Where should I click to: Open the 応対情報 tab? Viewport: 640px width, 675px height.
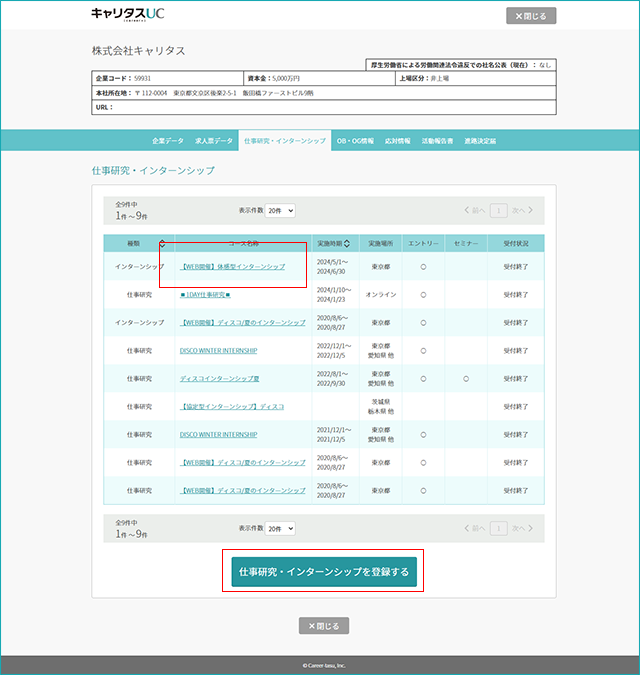[x=398, y=141]
